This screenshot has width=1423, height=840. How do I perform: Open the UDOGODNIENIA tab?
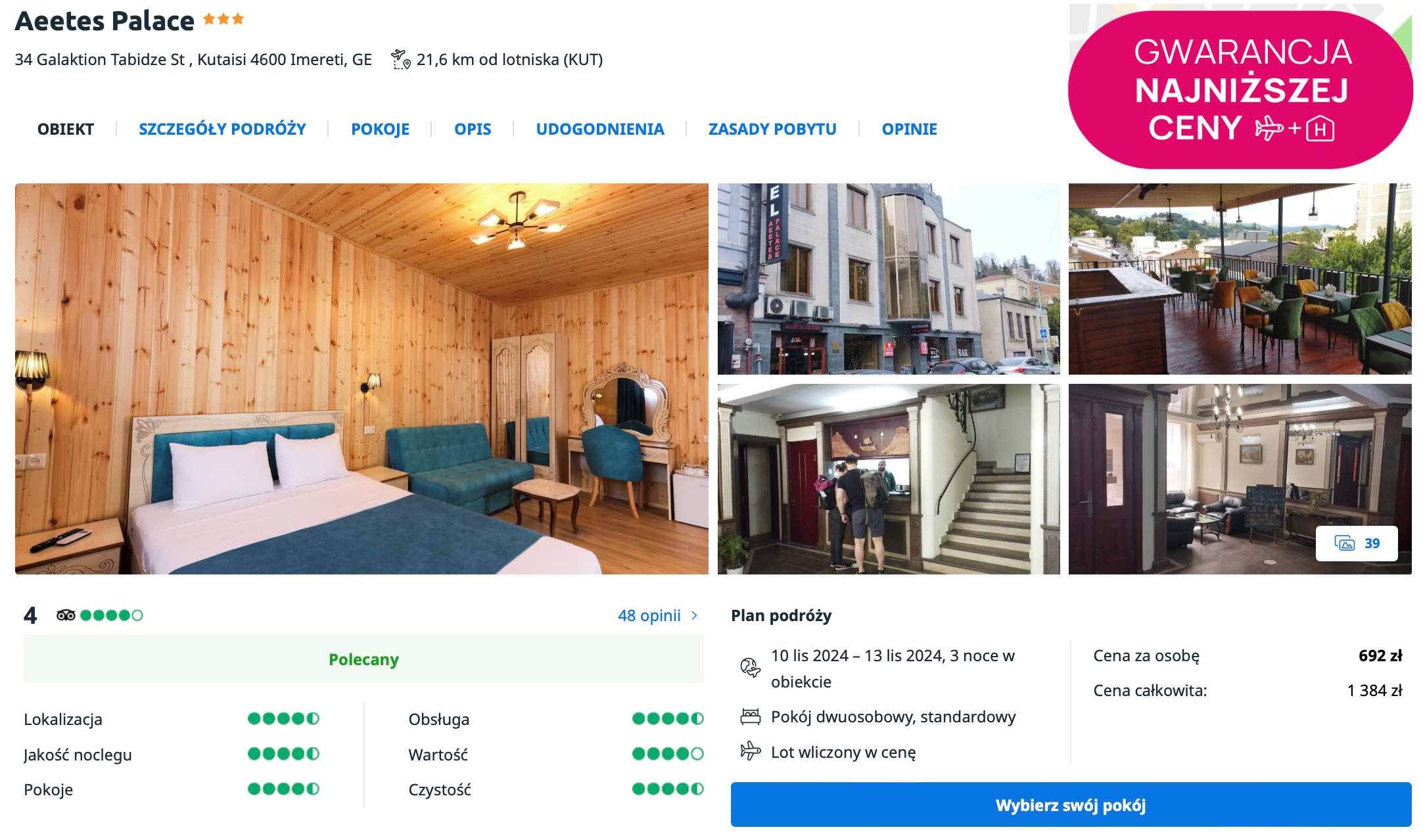pyautogui.click(x=599, y=129)
